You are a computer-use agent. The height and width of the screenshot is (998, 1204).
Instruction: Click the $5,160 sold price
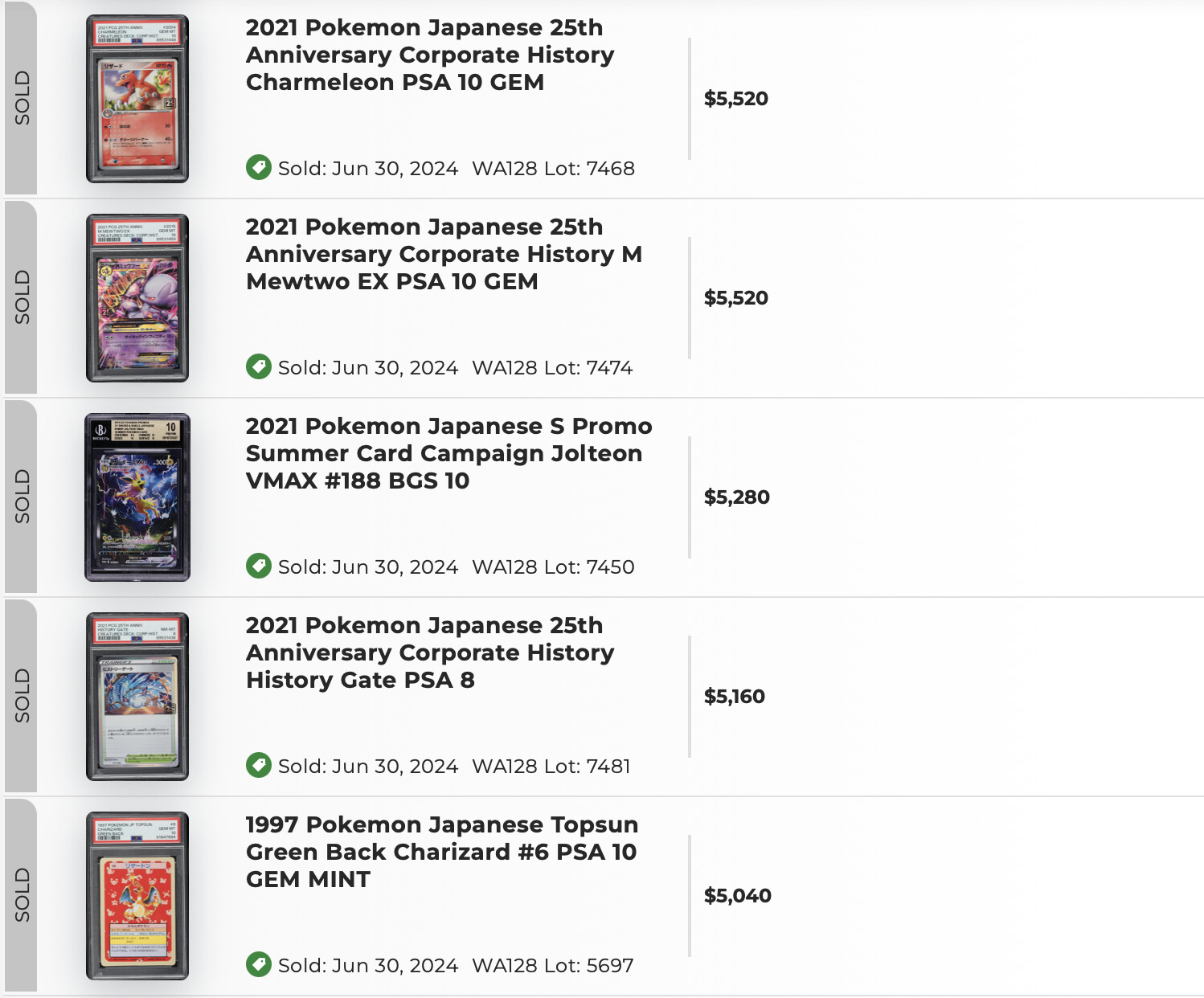[735, 697]
